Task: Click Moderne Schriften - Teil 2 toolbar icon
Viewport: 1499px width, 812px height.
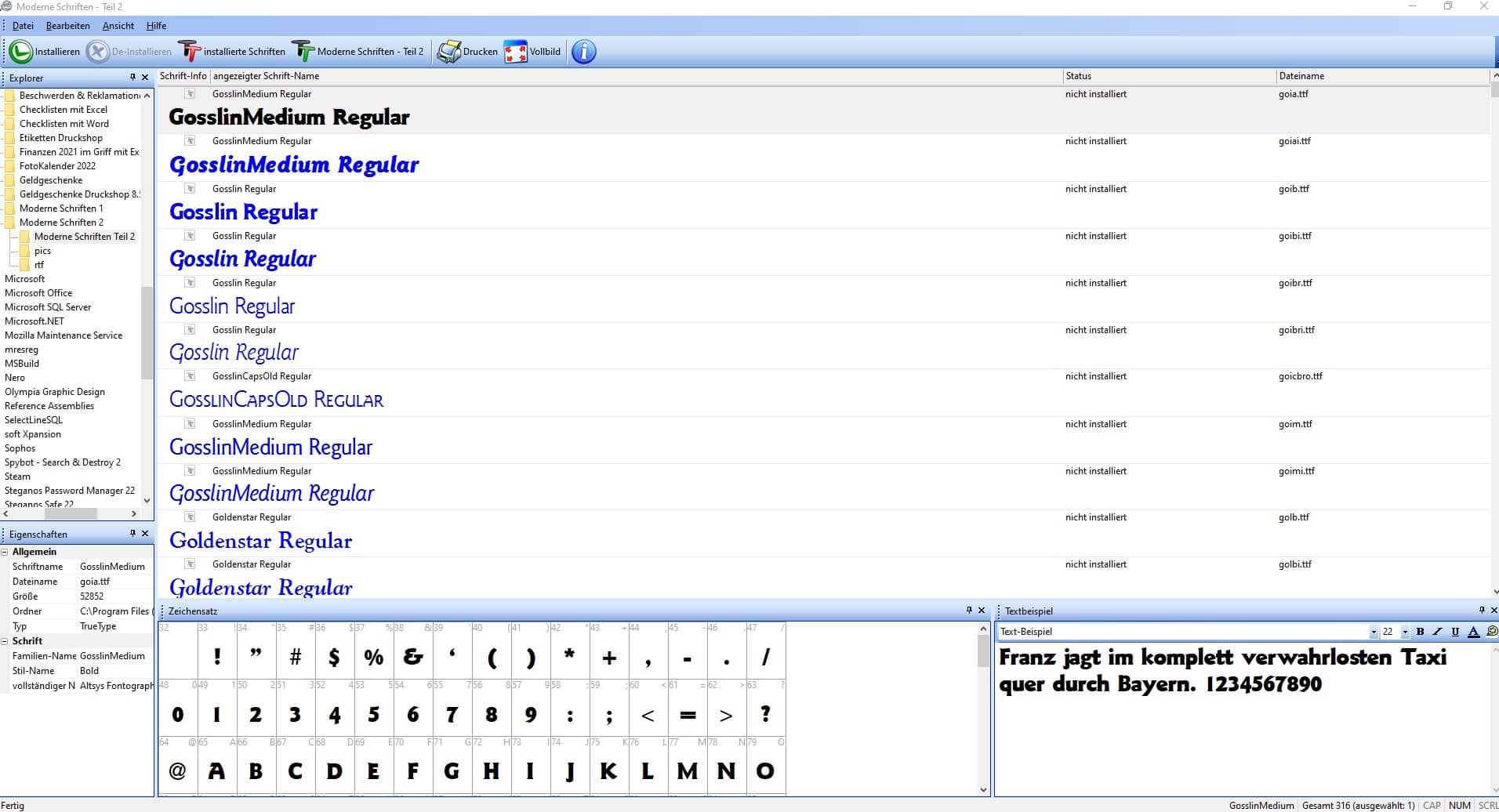Action: pyautogui.click(x=303, y=52)
